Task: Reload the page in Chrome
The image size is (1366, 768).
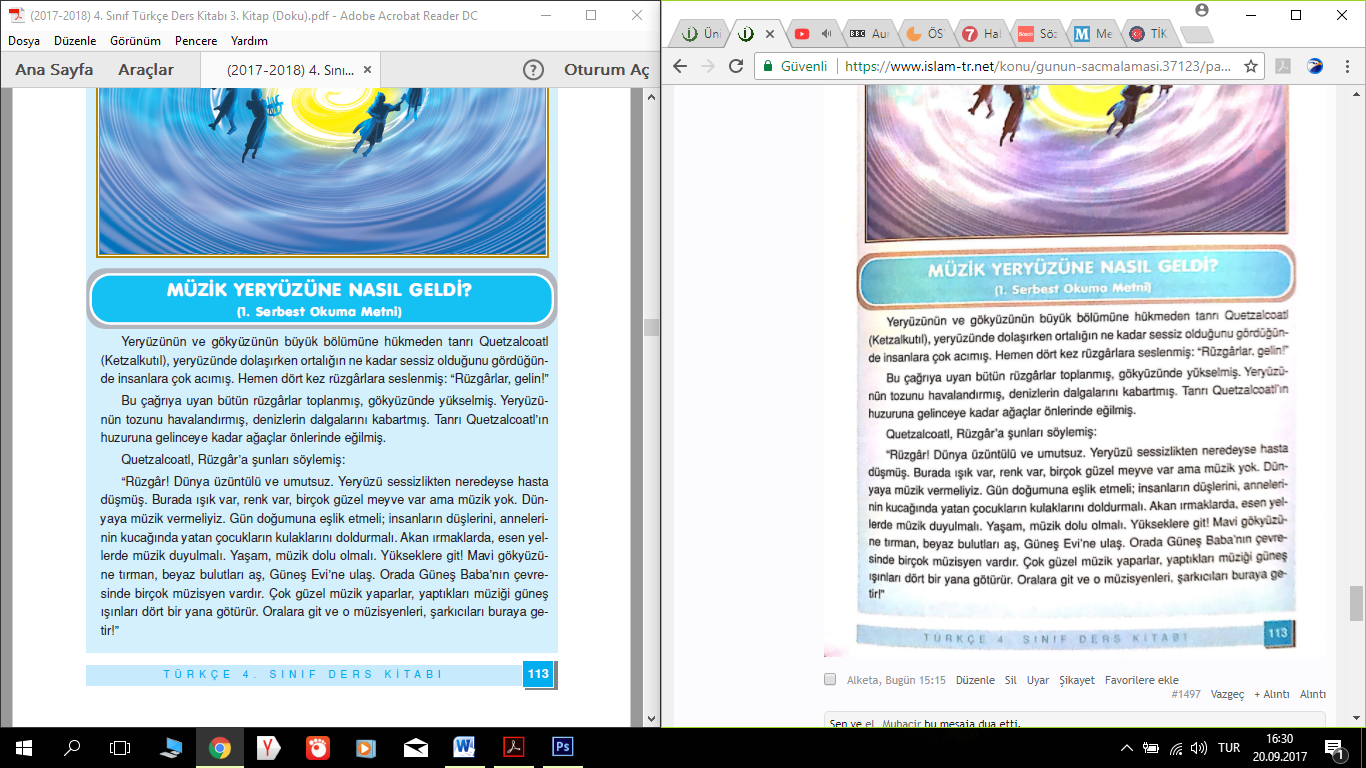Action: tap(736, 66)
